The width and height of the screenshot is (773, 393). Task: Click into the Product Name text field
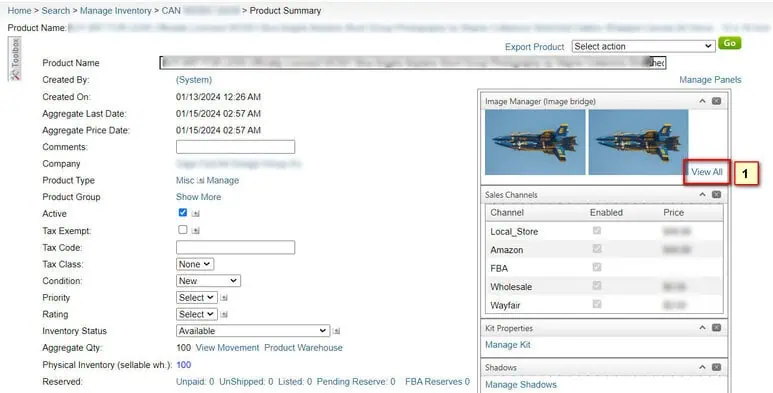click(413, 63)
